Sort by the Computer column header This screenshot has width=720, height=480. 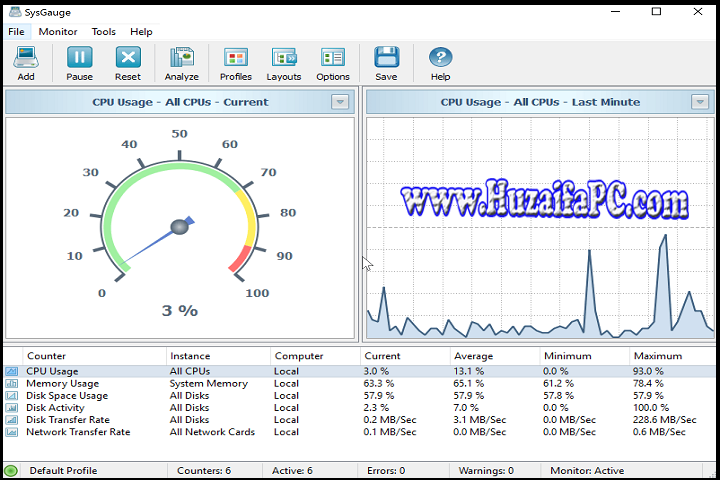pyautogui.click(x=315, y=356)
